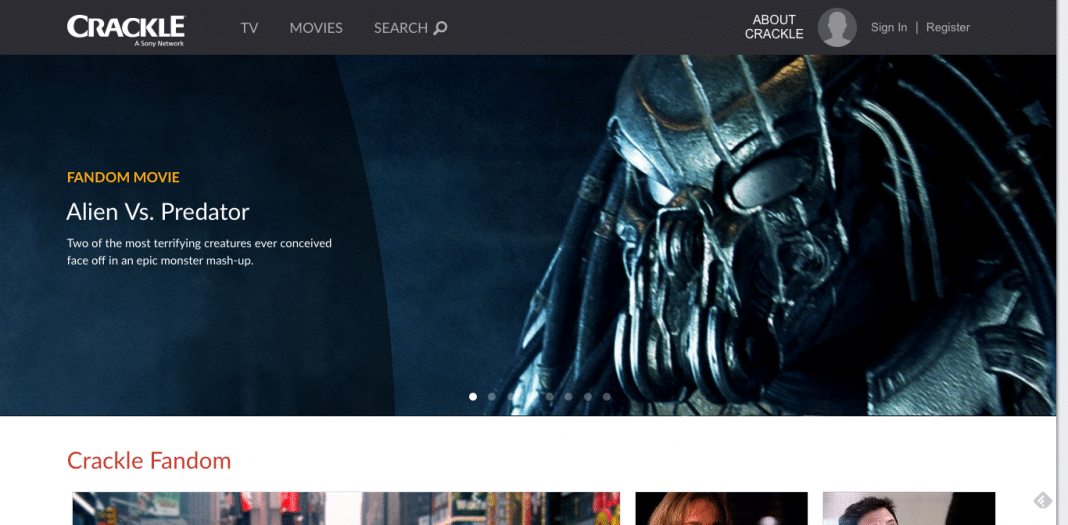Image resolution: width=1068 pixels, height=525 pixels.
Task: Open the dark-haired man thumbnail
Action: pos(909,508)
